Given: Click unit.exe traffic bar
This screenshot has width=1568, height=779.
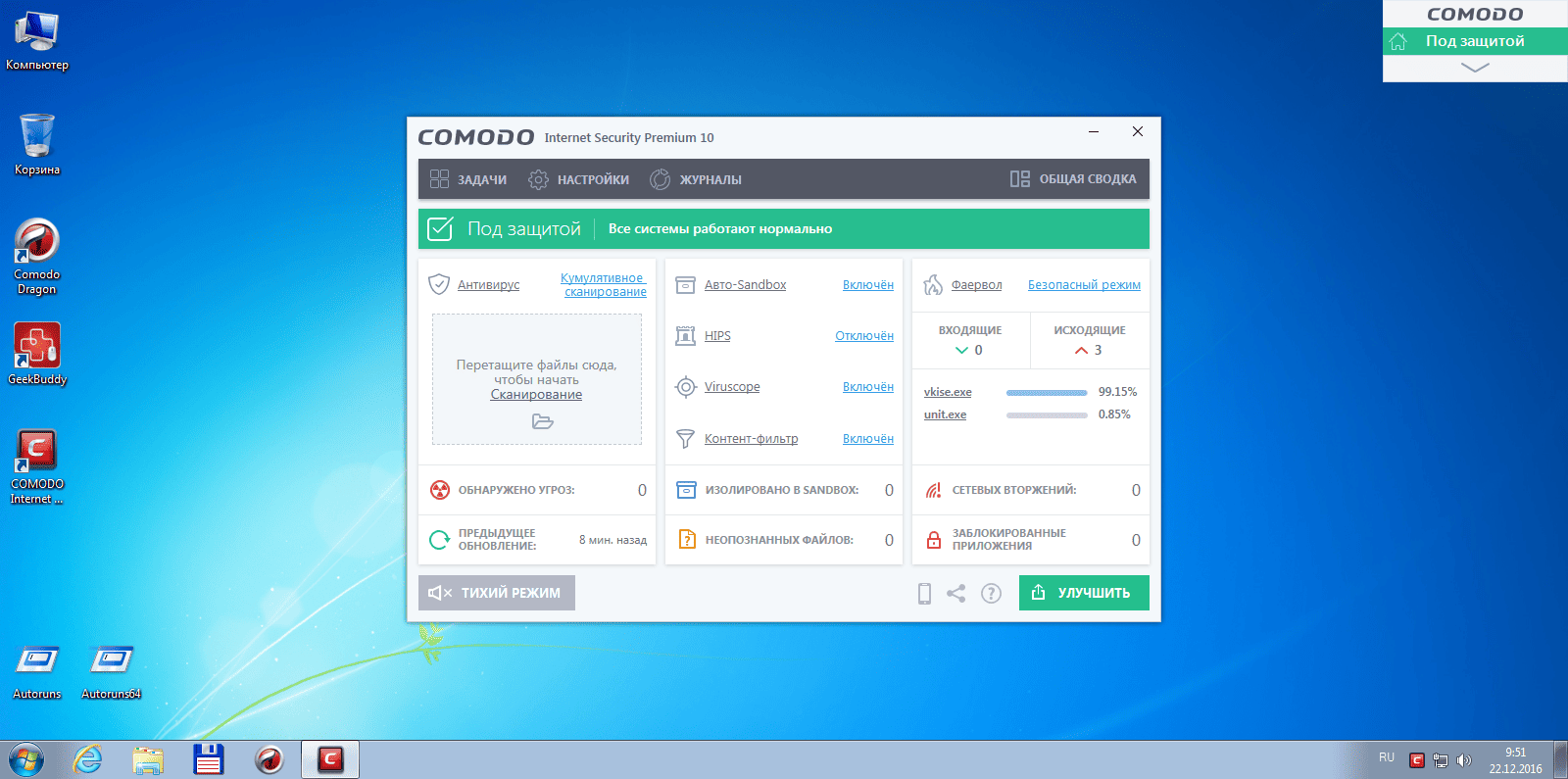Looking at the screenshot, I should [1047, 414].
